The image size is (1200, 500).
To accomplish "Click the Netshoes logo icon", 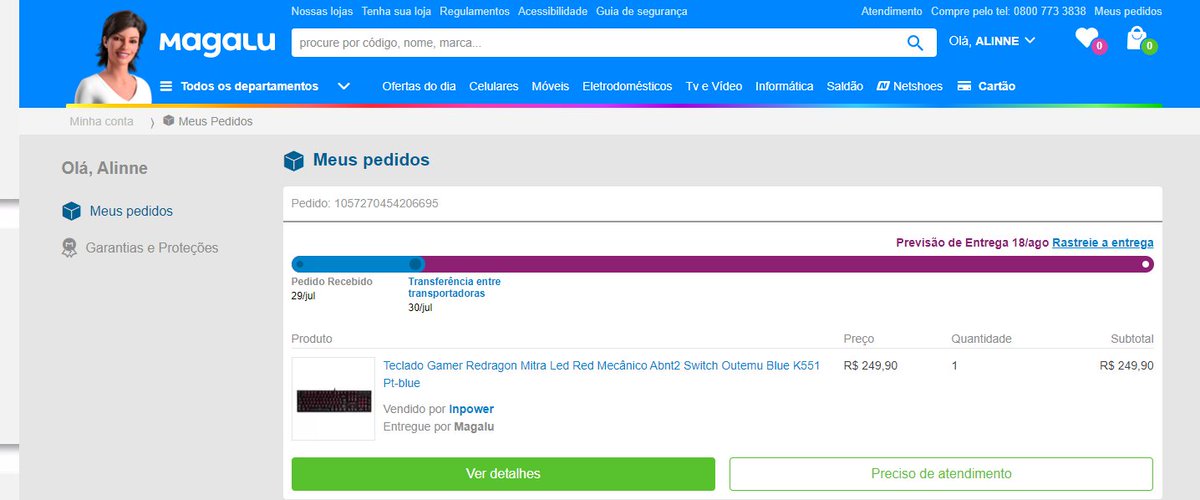I will click(883, 86).
